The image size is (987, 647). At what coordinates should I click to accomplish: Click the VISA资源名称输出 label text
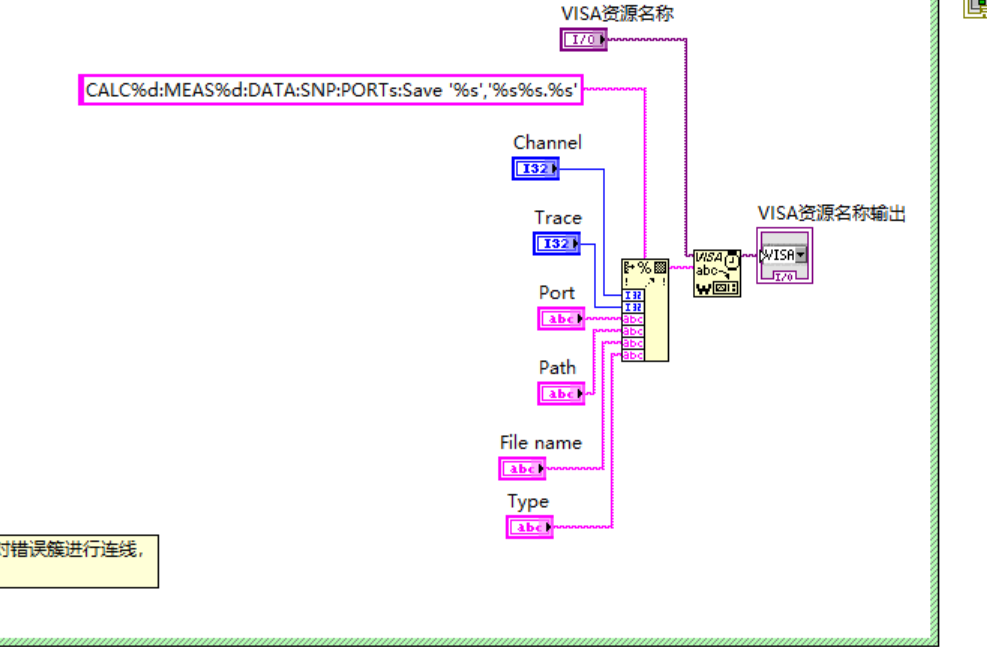click(831, 213)
